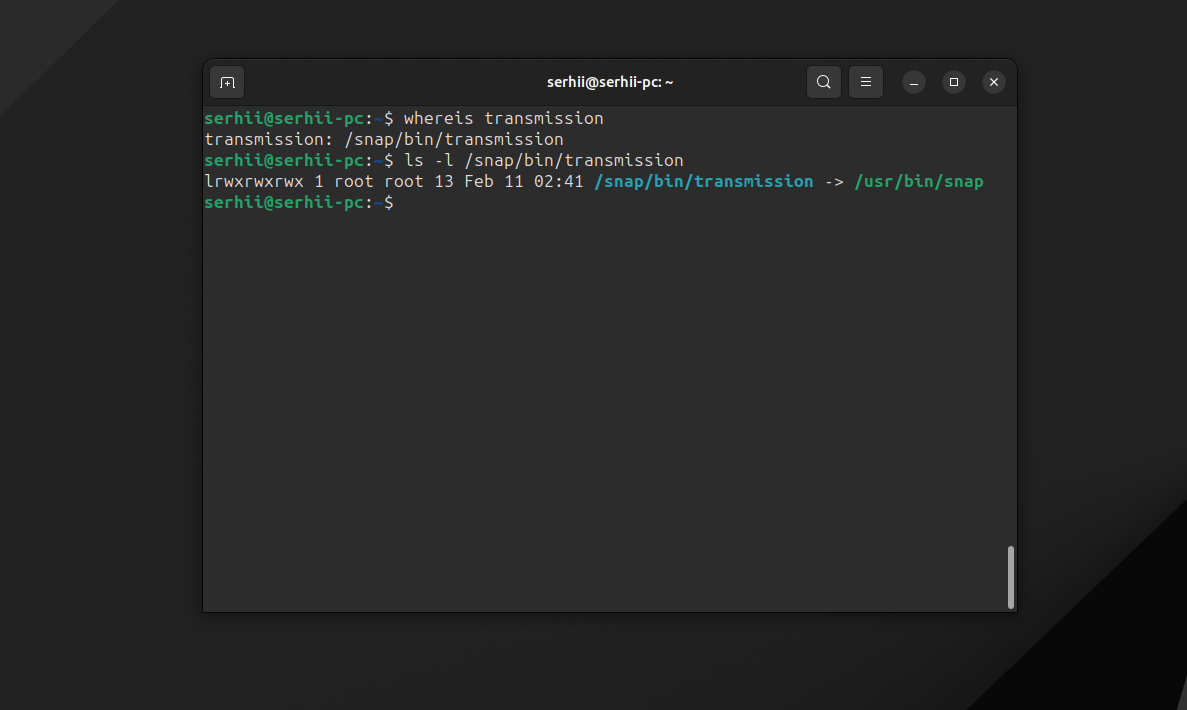Viewport: 1187px width, 710px height.
Task: Click the first serhii@serhii-pc prompt
Action: click(x=284, y=119)
